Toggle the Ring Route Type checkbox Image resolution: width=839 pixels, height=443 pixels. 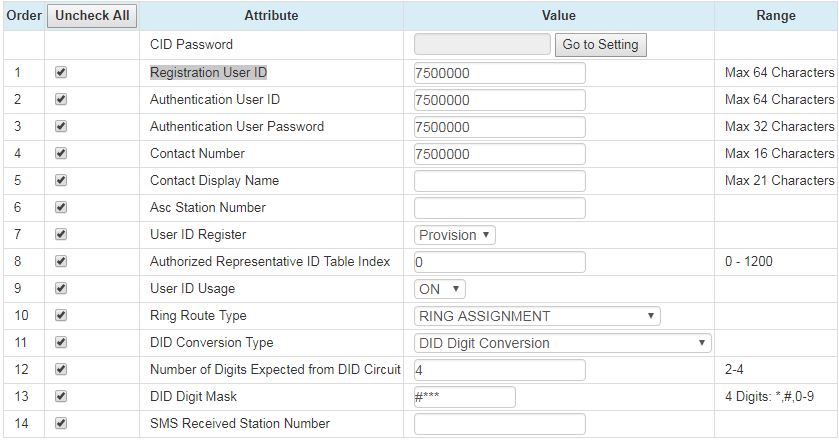(x=61, y=316)
